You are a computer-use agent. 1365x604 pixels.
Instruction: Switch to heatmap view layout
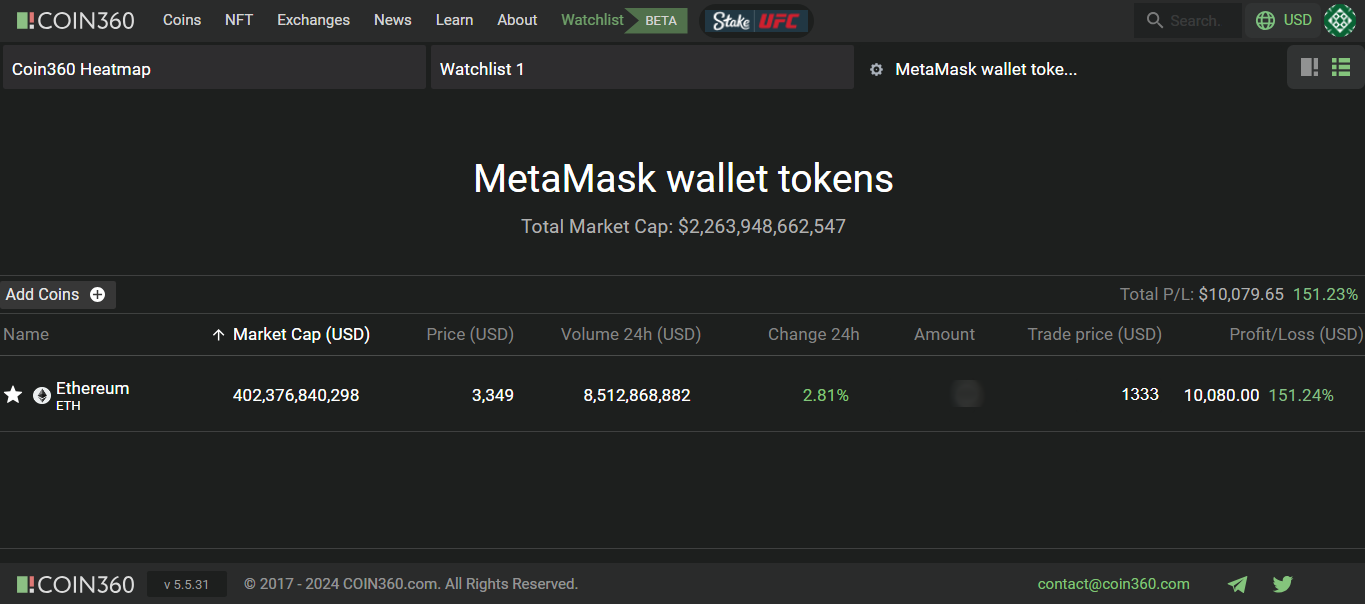click(x=1309, y=67)
